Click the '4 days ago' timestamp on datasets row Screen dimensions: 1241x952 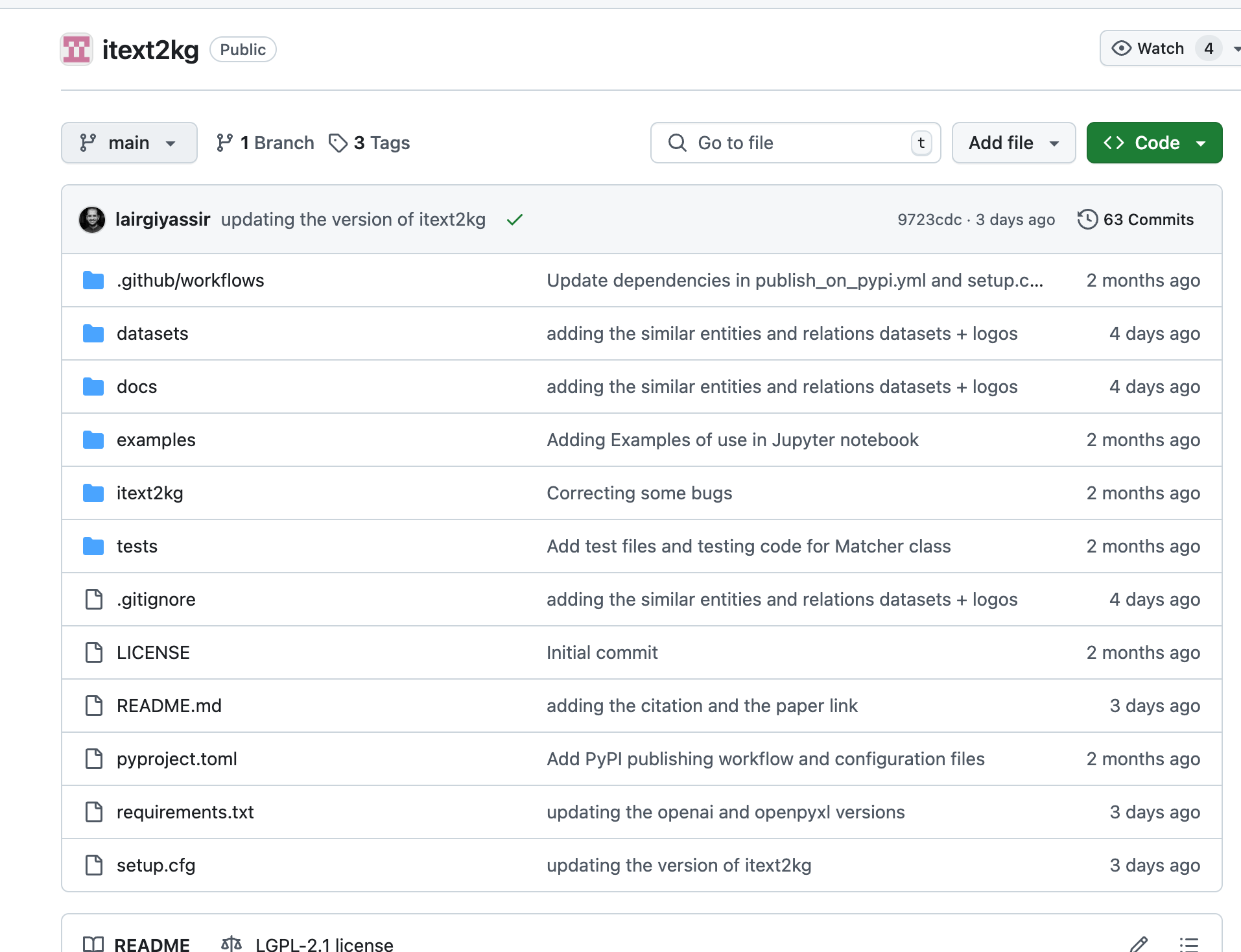(1155, 334)
